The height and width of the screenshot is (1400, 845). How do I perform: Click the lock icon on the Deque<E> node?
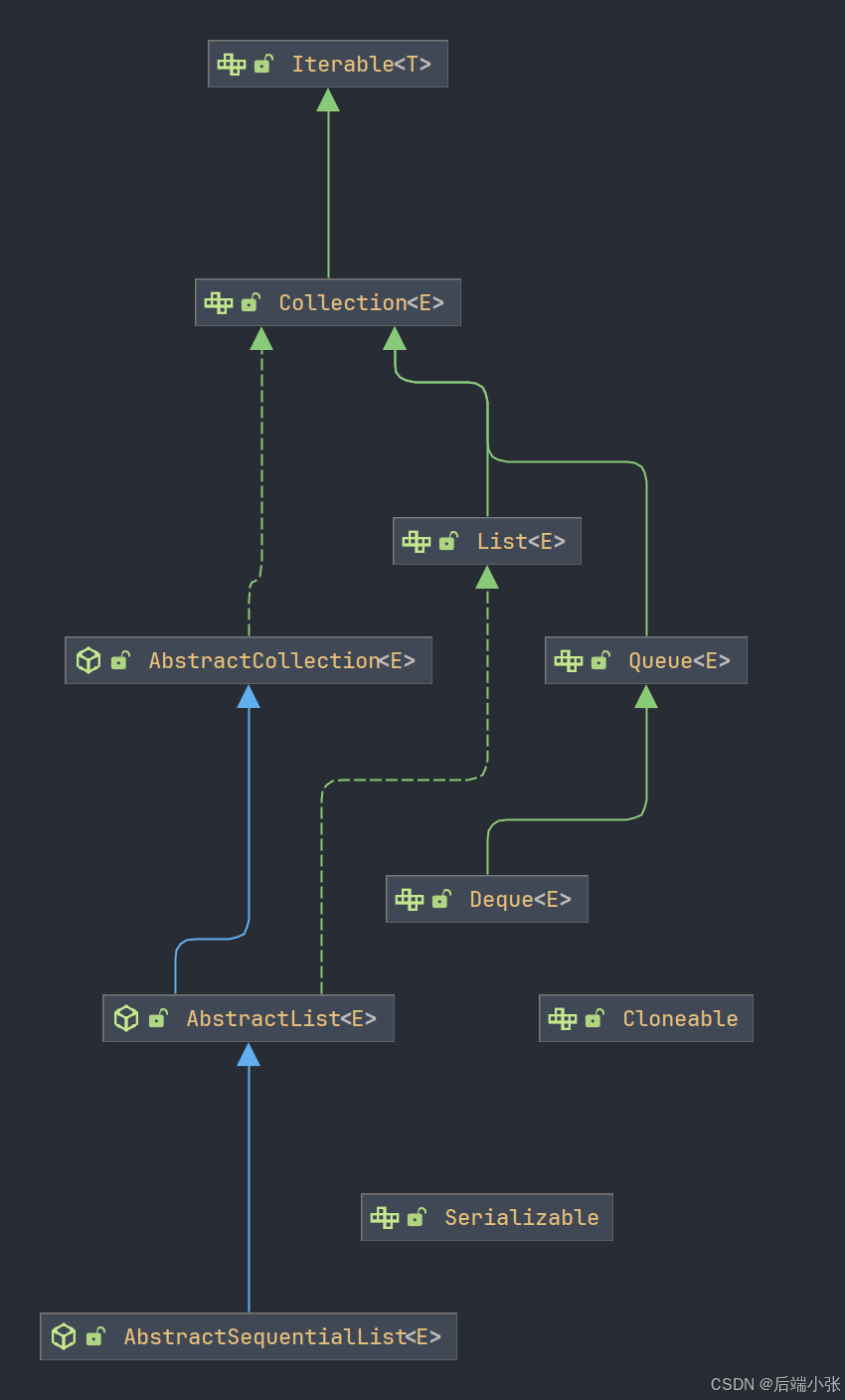(441, 899)
